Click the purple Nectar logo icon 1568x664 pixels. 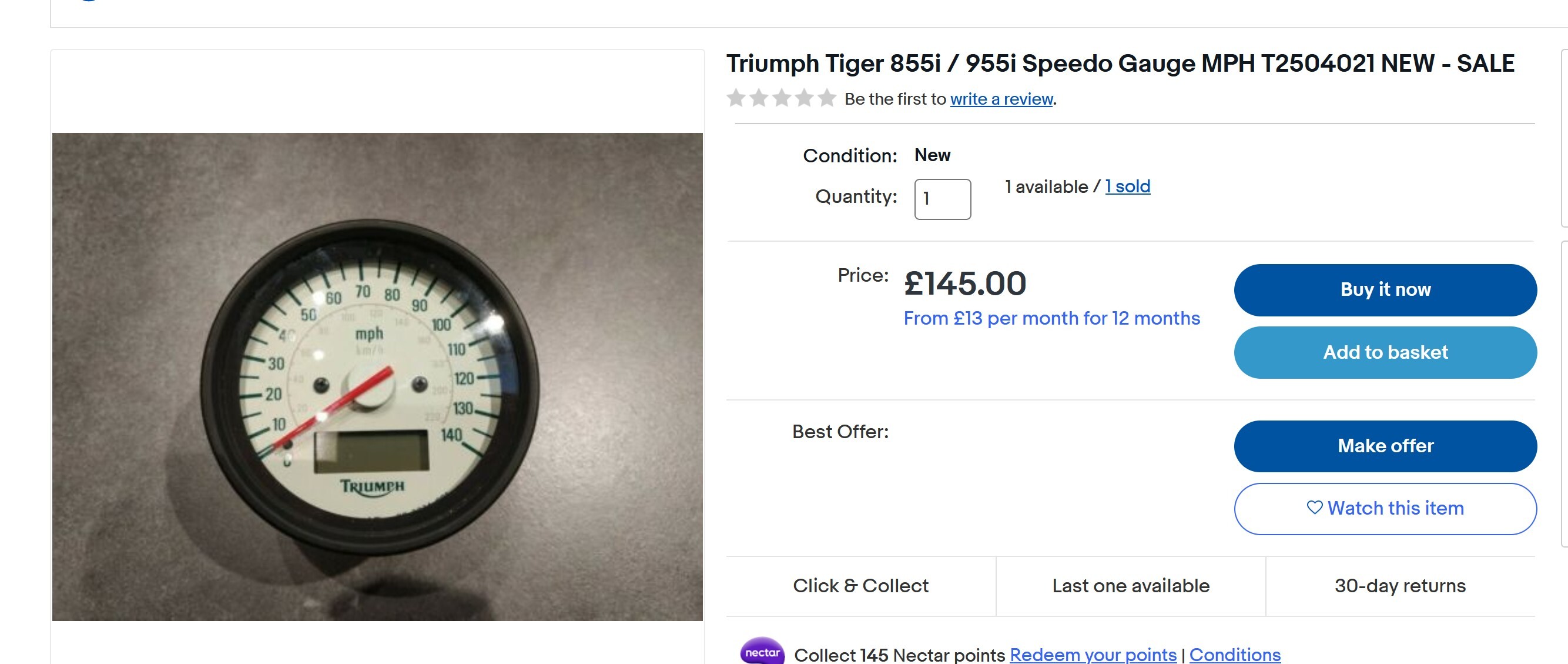tap(762, 652)
